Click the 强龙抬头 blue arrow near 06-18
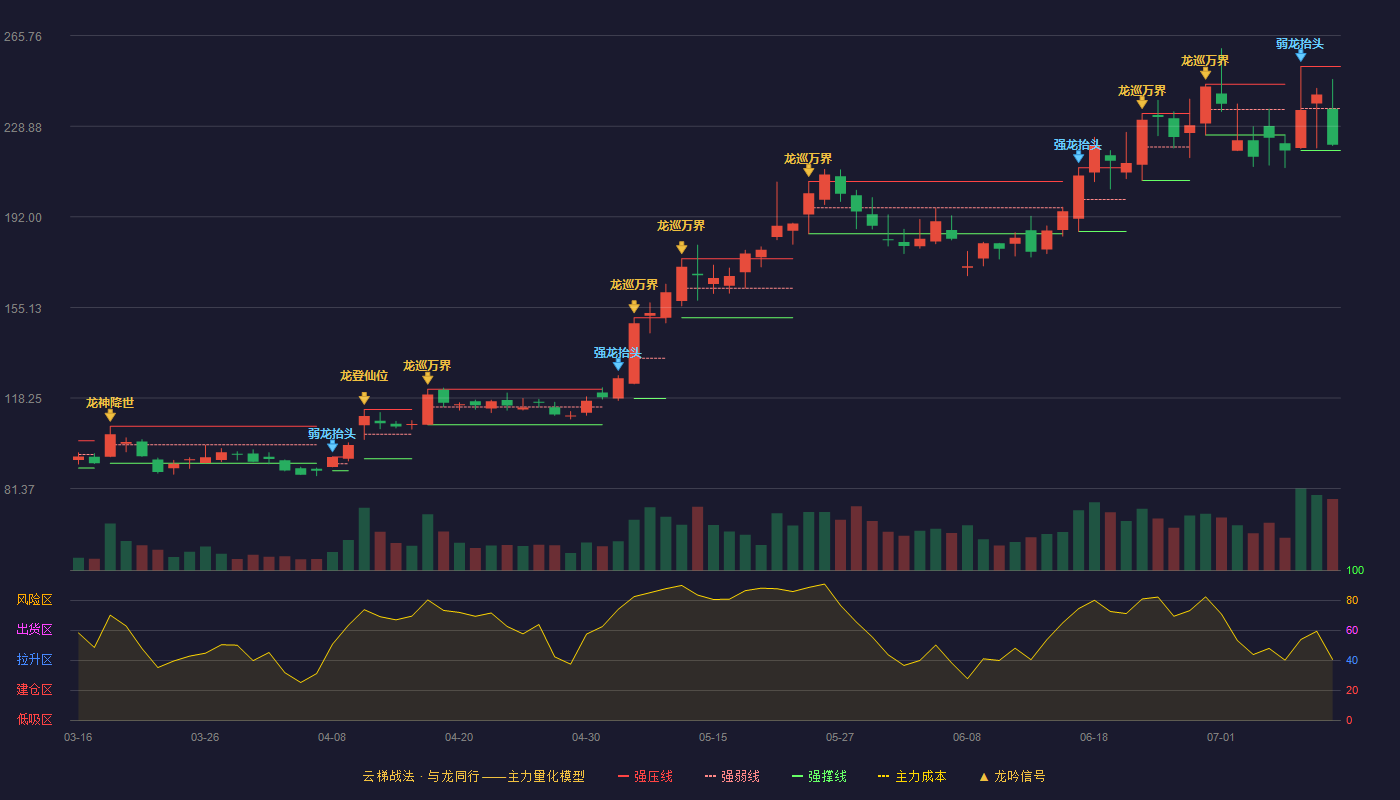This screenshot has width=1400, height=800. [1078, 157]
